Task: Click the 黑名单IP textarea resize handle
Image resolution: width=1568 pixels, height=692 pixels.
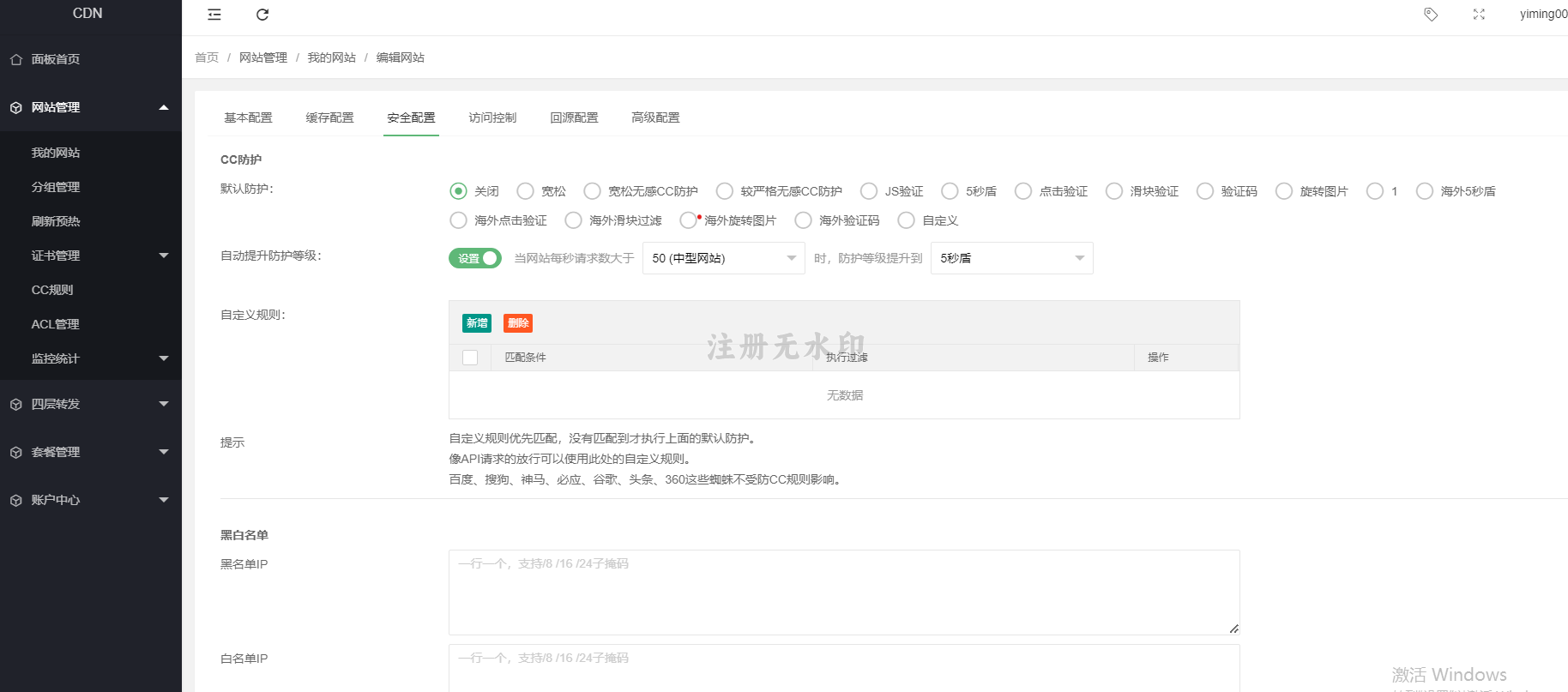Action: click(1233, 629)
